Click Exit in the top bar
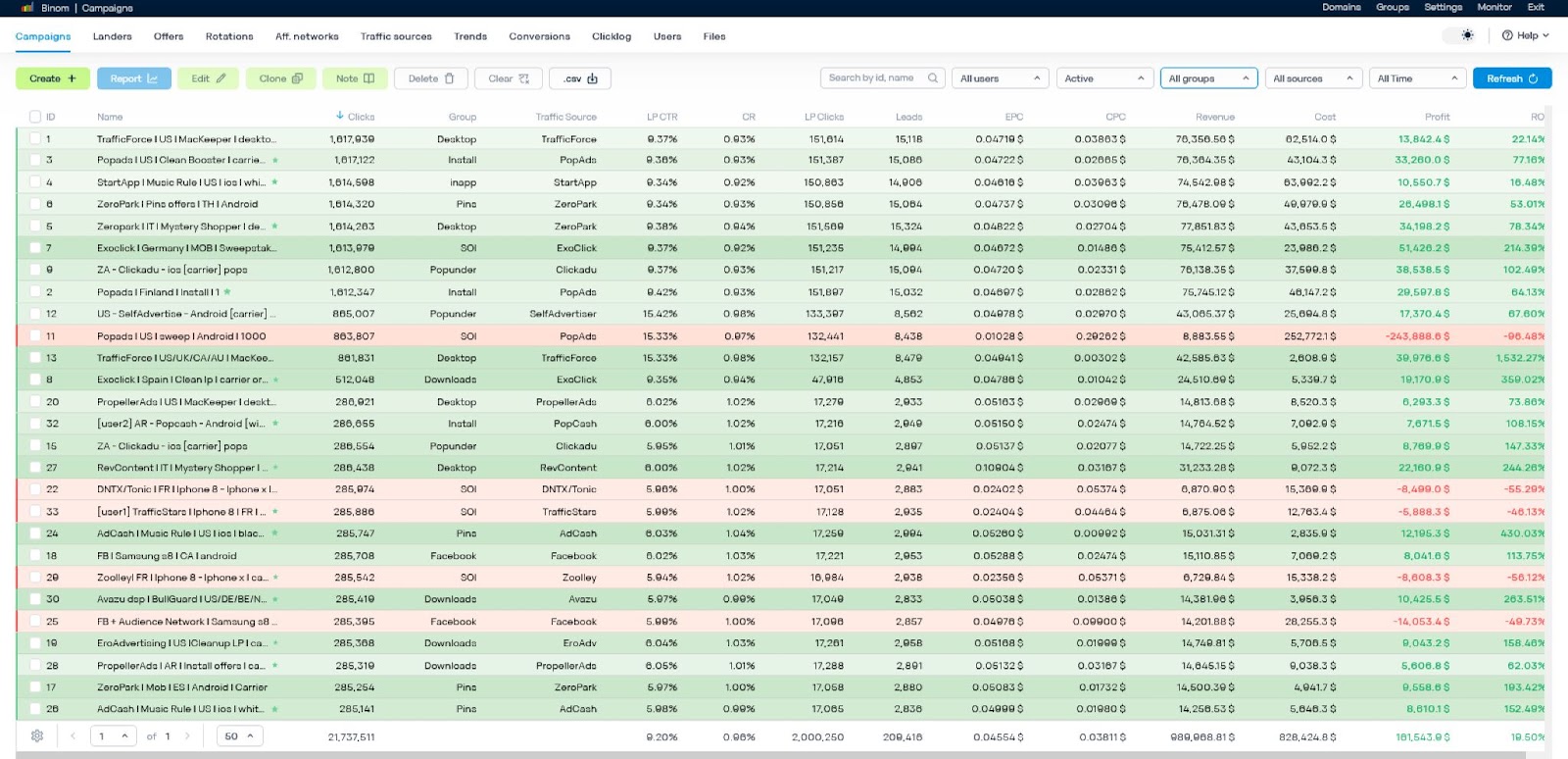Image resolution: width=1568 pixels, height=759 pixels. (x=1536, y=7)
